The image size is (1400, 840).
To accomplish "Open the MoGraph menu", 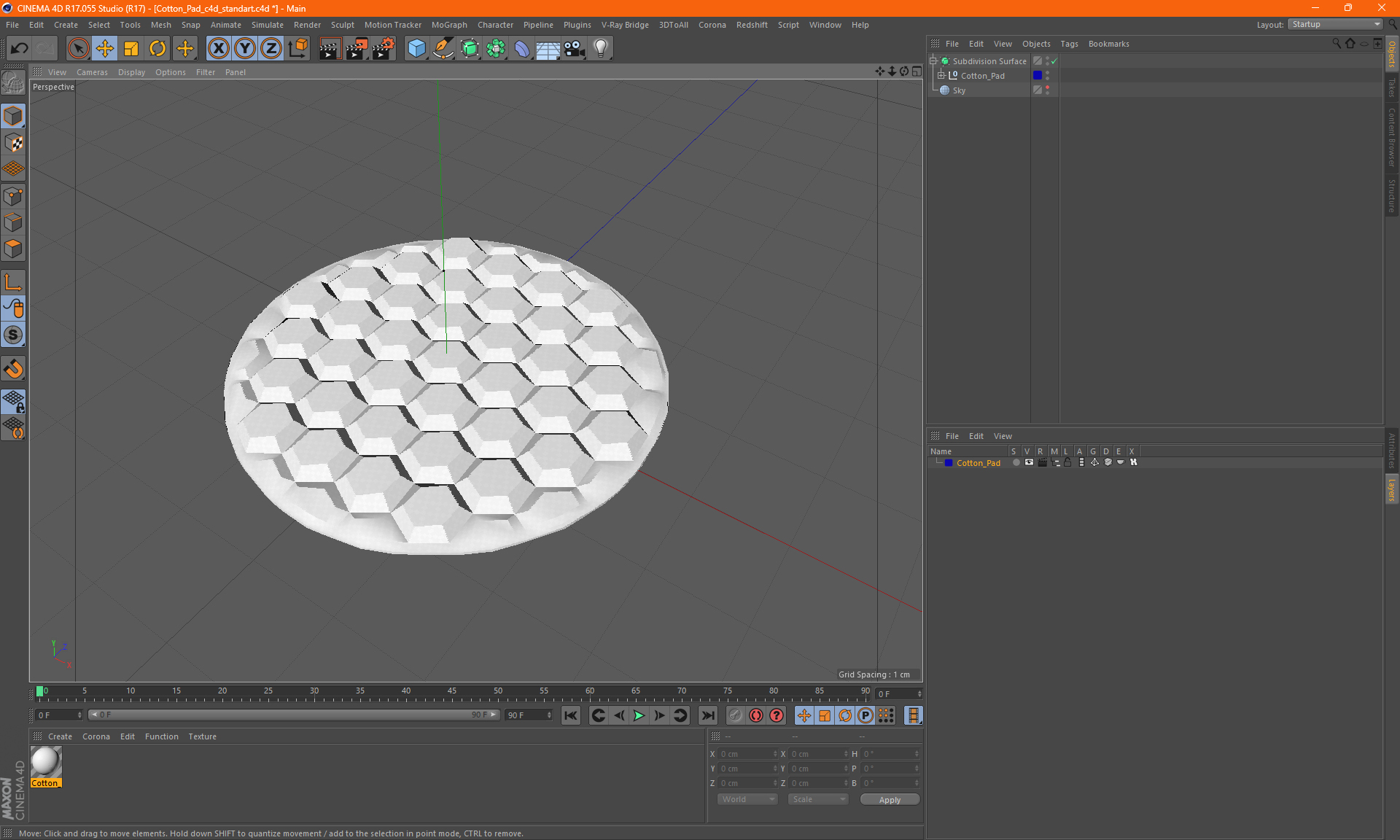I will coord(449,25).
